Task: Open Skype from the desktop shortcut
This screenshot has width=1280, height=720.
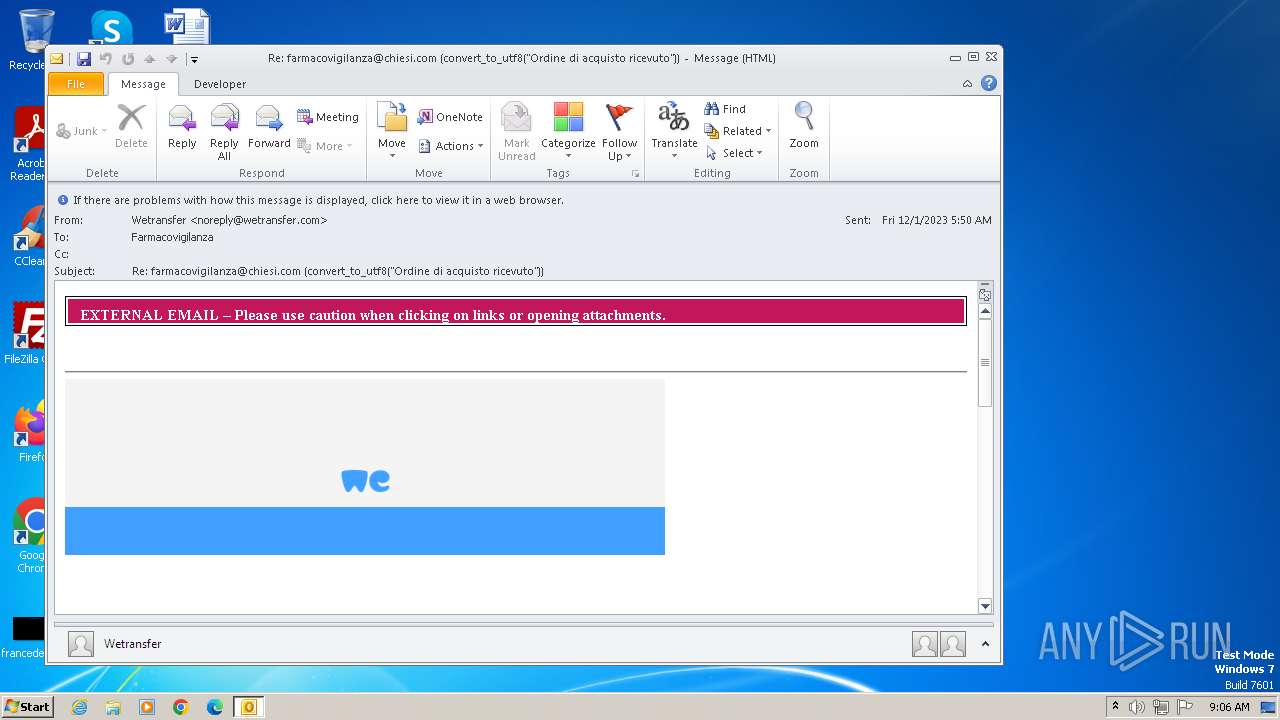Action: point(111,28)
